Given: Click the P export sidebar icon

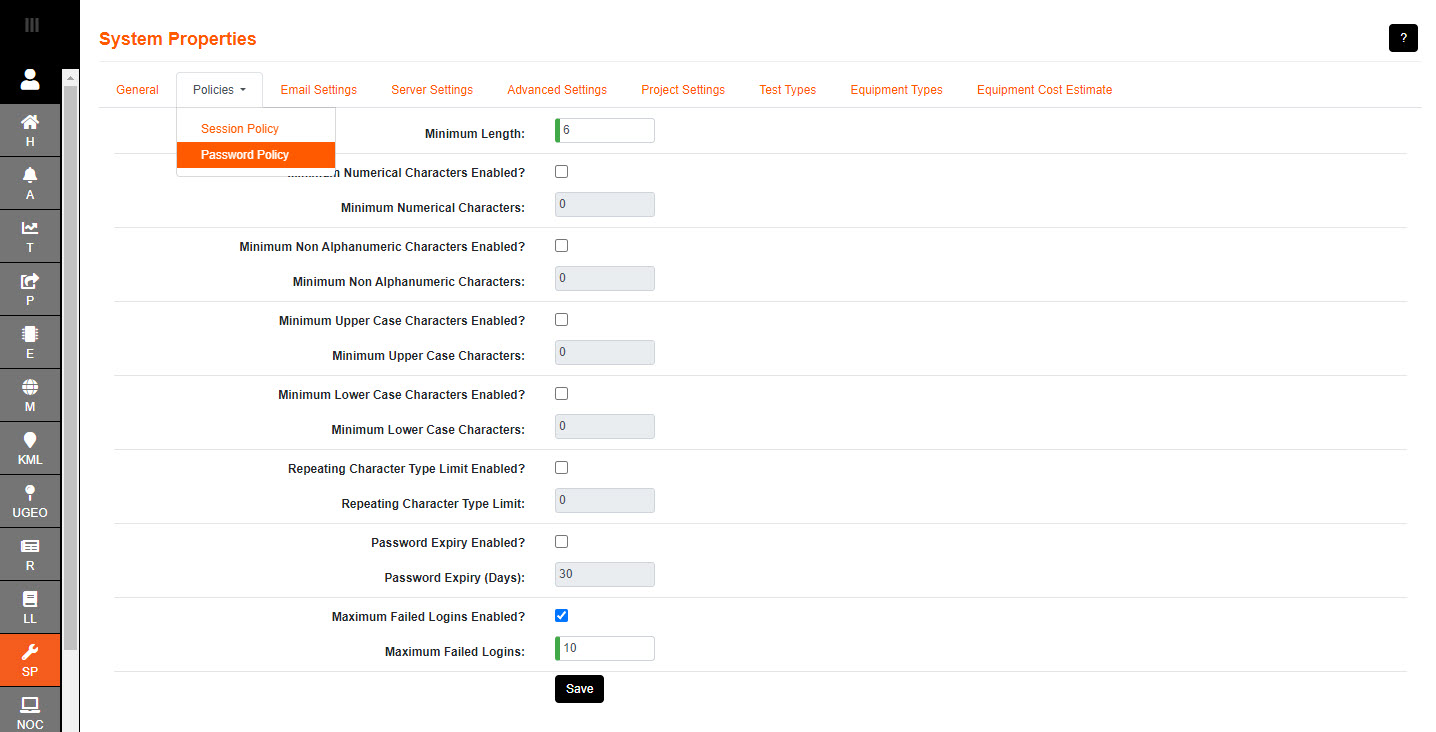Looking at the screenshot, I should [x=30, y=289].
